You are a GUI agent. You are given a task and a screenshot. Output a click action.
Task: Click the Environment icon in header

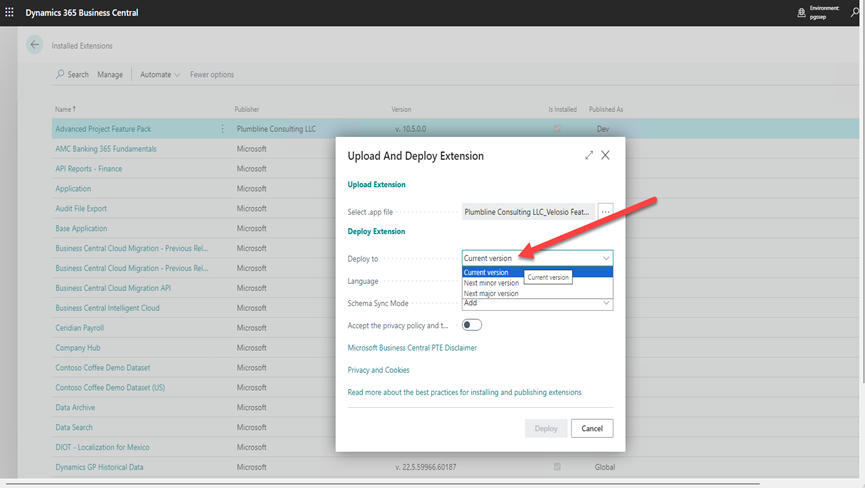coord(802,13)
